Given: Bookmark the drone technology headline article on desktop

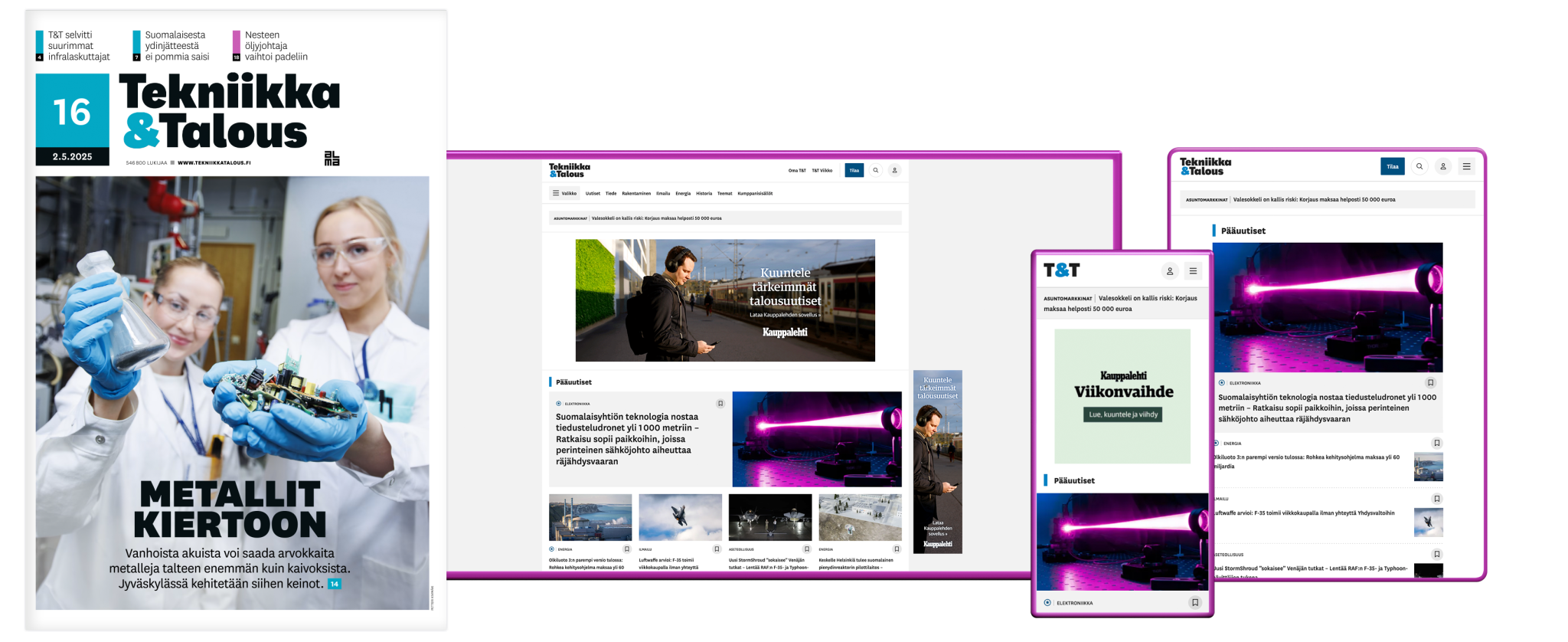Looking at the screenshot, I should pyautogui.click(x=720, y=403).
